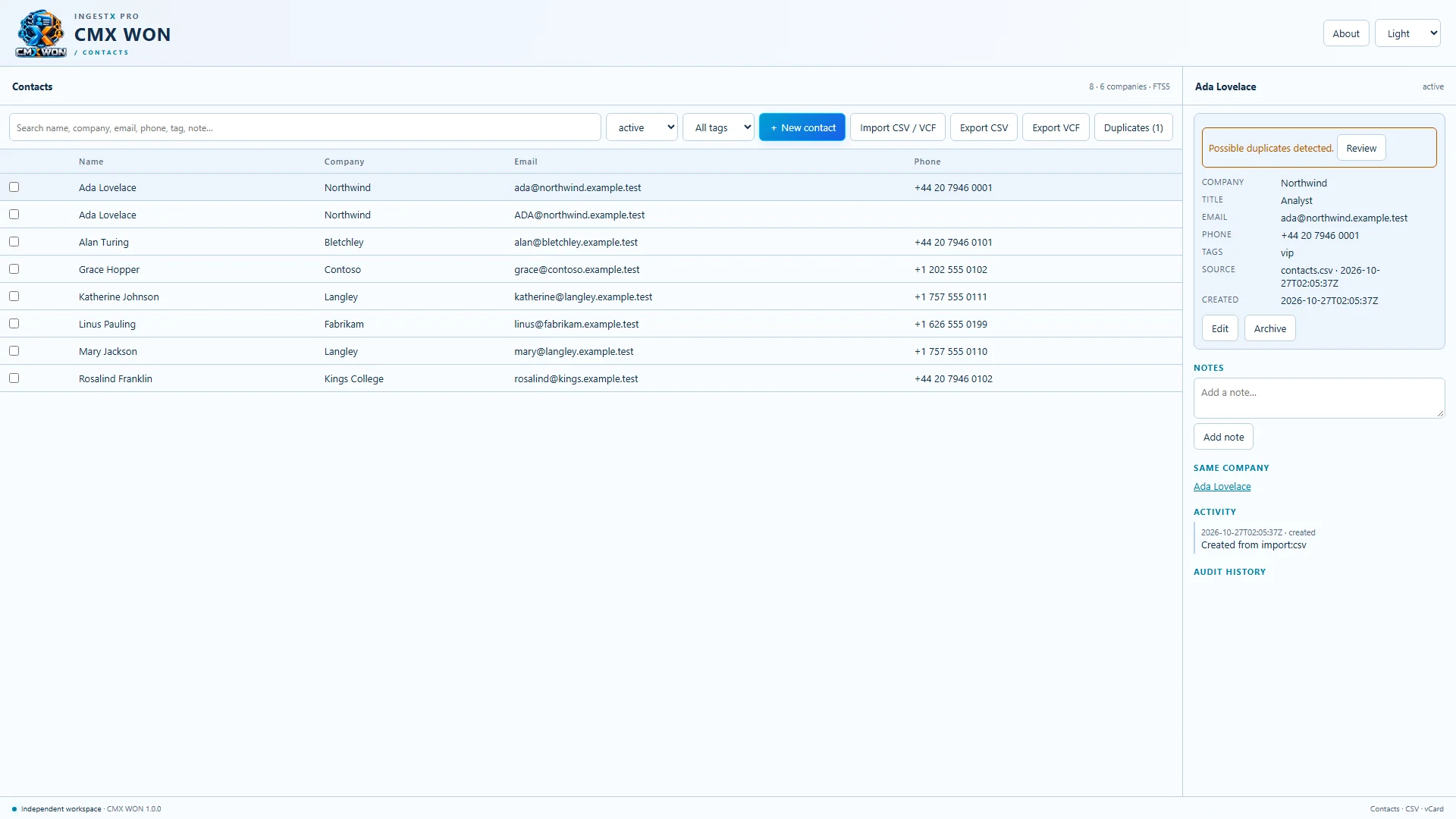The image size is (1456, 819).
Task: Click 'Independent workspace' in status bar
Action: (61, 808)
